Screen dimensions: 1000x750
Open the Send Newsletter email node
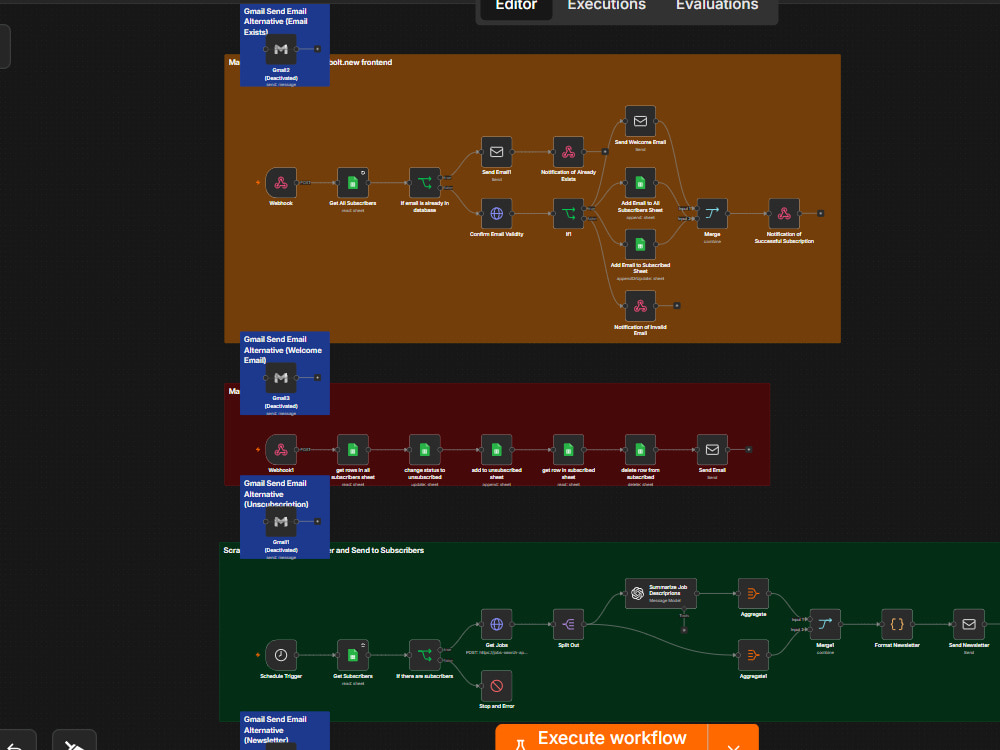point(969,624)
